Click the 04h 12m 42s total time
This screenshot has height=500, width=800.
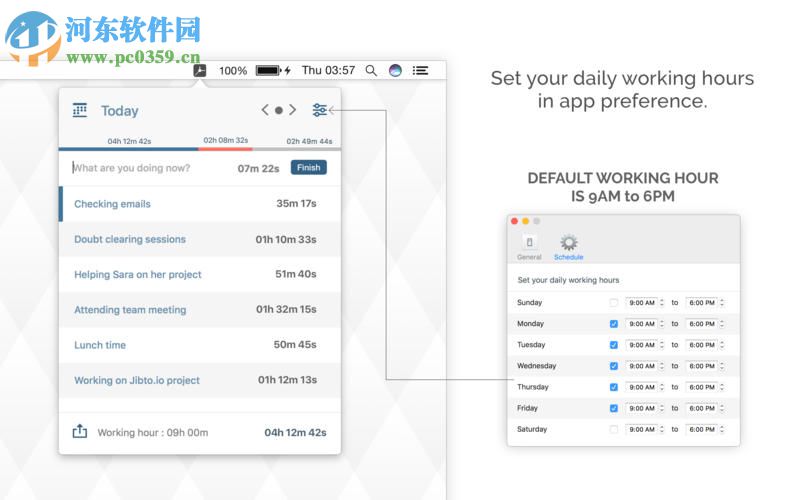[x=295, y=432]
